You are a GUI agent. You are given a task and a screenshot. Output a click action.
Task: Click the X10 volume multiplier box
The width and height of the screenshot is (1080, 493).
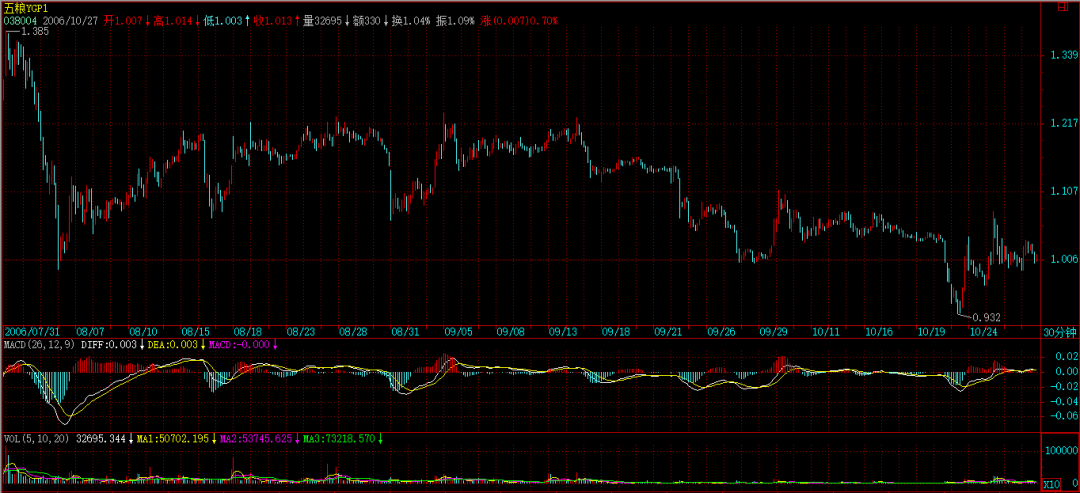pos(1051,485)
